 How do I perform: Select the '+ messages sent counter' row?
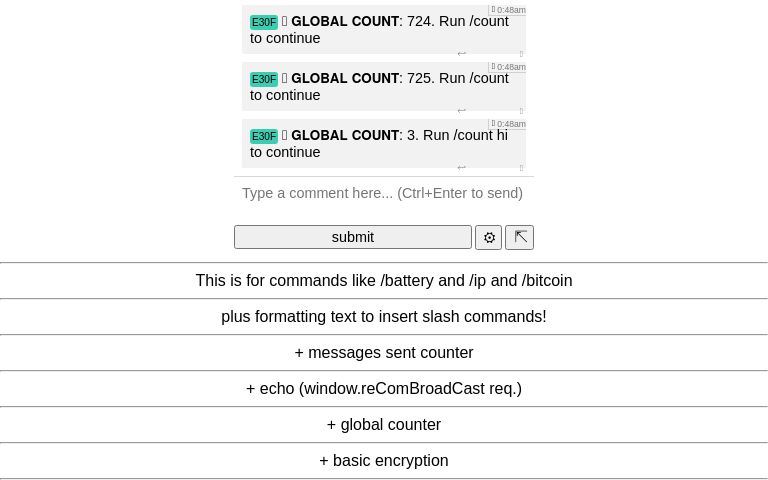click(x=384, y=353)
